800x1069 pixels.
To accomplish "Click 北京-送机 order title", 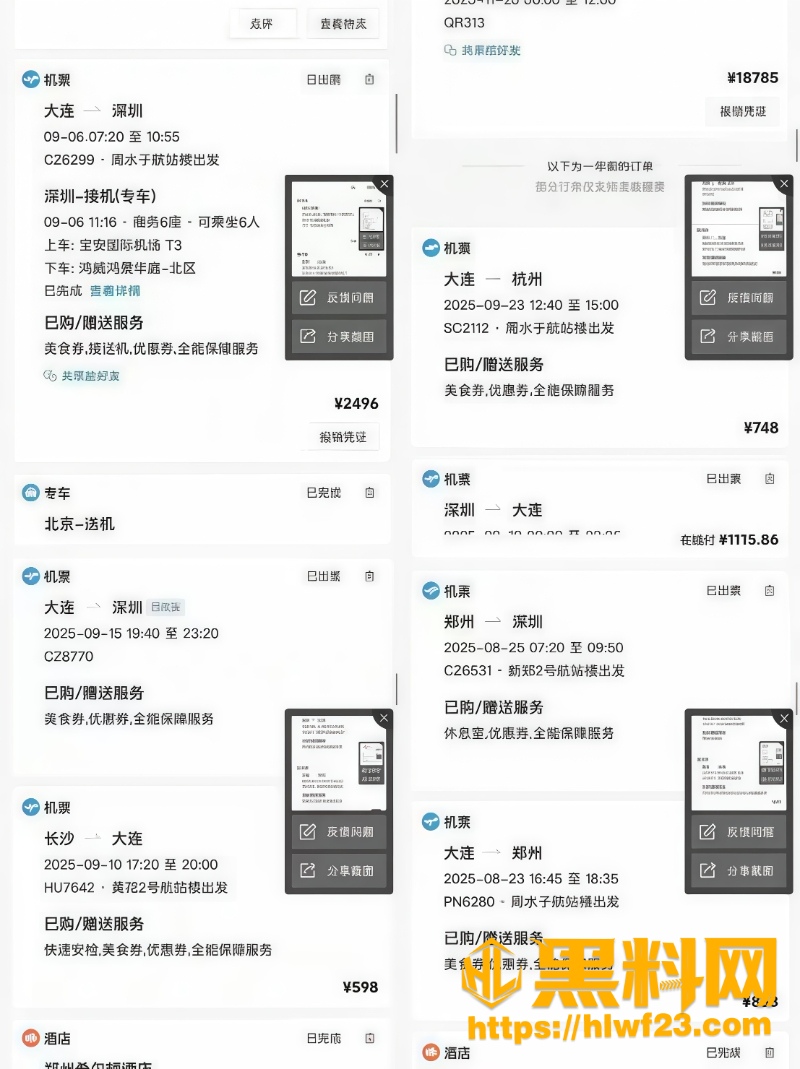I will (x=79, y=524).
